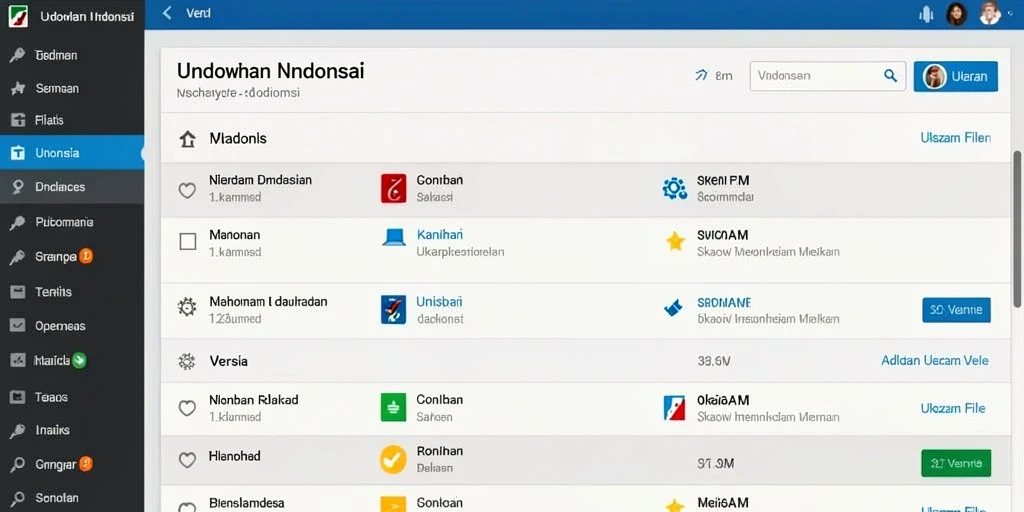The width and height of the screenshot is (1024, 512).
Task: Click the arrow icon next to 8m
Action: pos(701,76)
